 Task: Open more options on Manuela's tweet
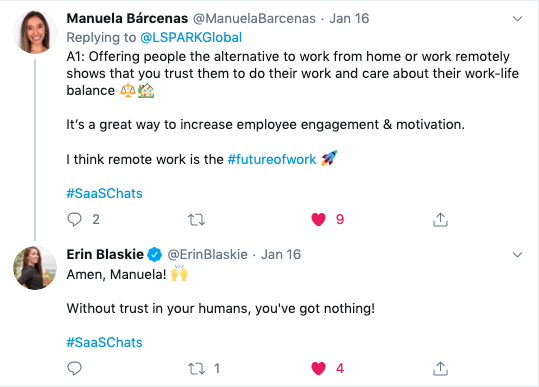click(x=517, y=19)
